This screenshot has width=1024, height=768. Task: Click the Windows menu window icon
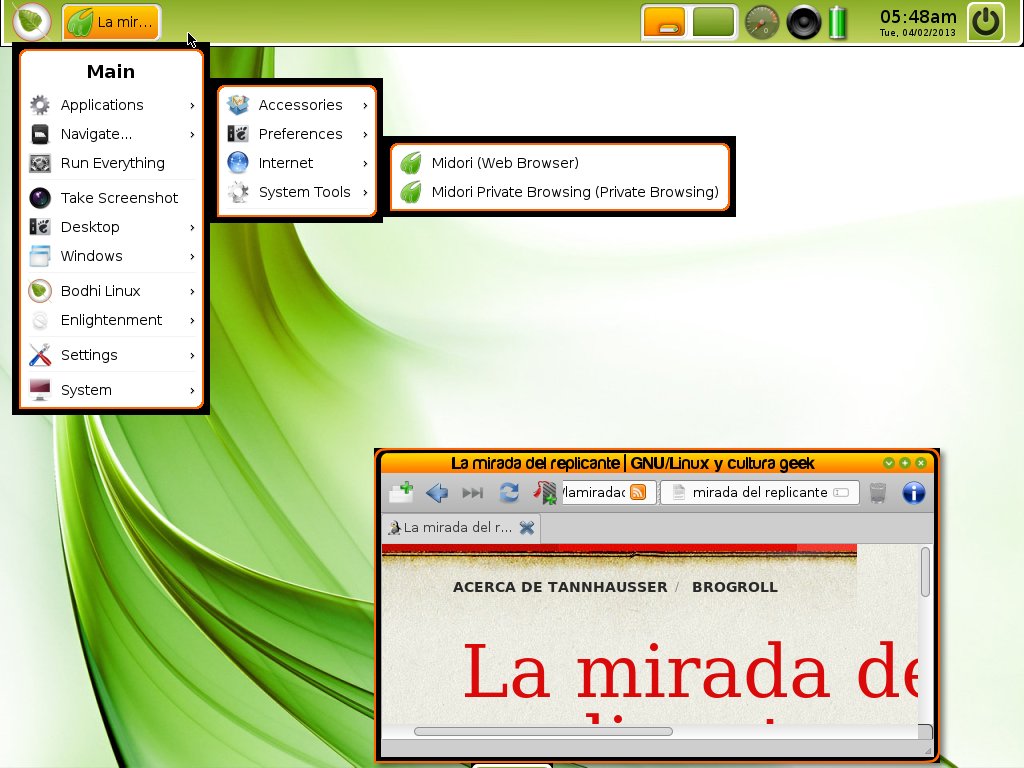pos(40,256)
